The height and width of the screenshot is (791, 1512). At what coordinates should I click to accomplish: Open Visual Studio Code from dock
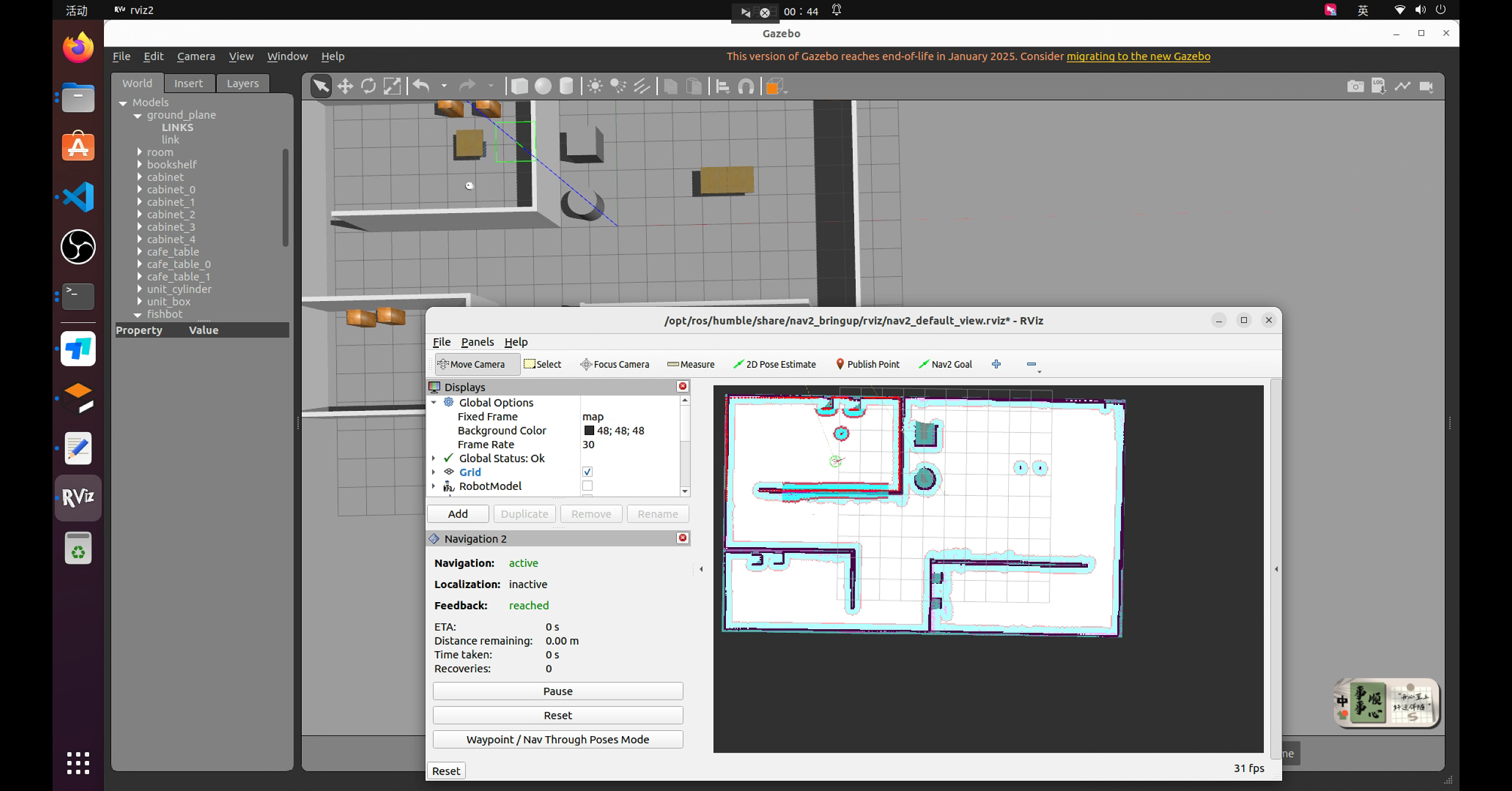tap(78, 197)
